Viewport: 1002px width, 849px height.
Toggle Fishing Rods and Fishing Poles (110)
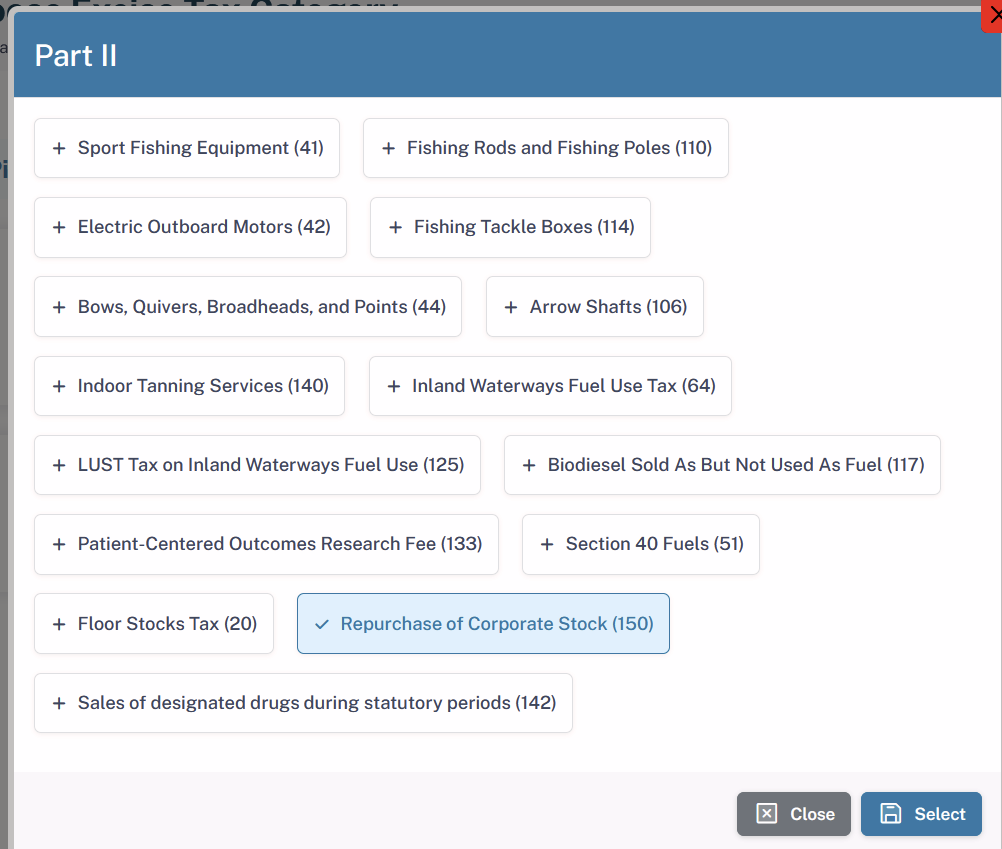pyautogui.click(x=546, y=148)
